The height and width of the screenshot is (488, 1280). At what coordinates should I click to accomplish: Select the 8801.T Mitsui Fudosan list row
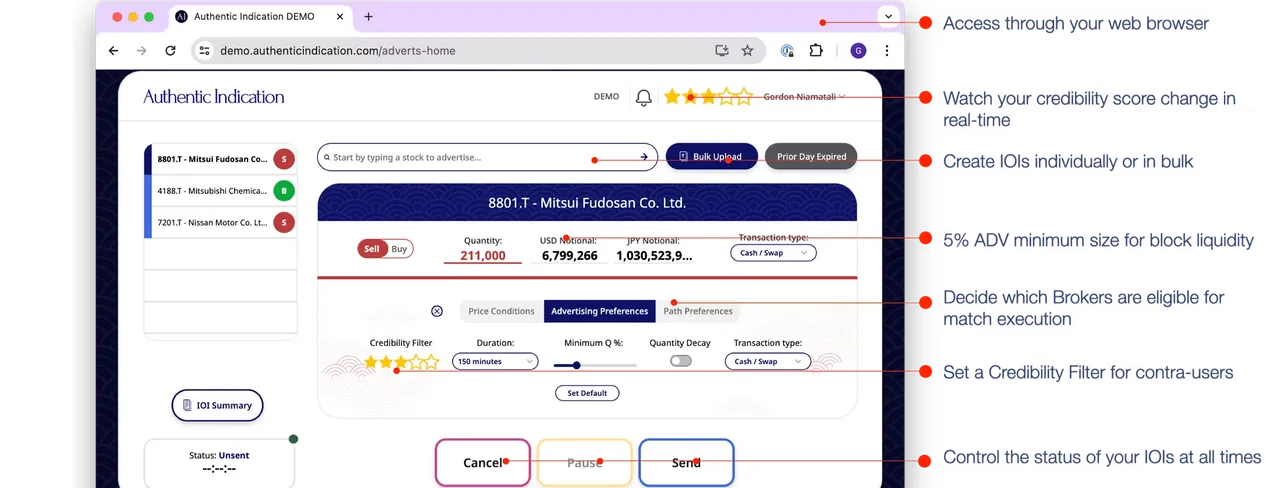pyautogui.click(x=221, y=158)
